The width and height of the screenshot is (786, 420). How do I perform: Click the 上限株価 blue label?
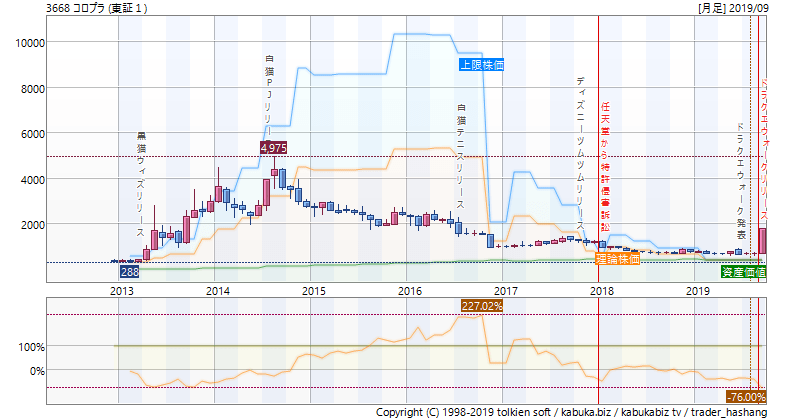(x=481, y=65)
